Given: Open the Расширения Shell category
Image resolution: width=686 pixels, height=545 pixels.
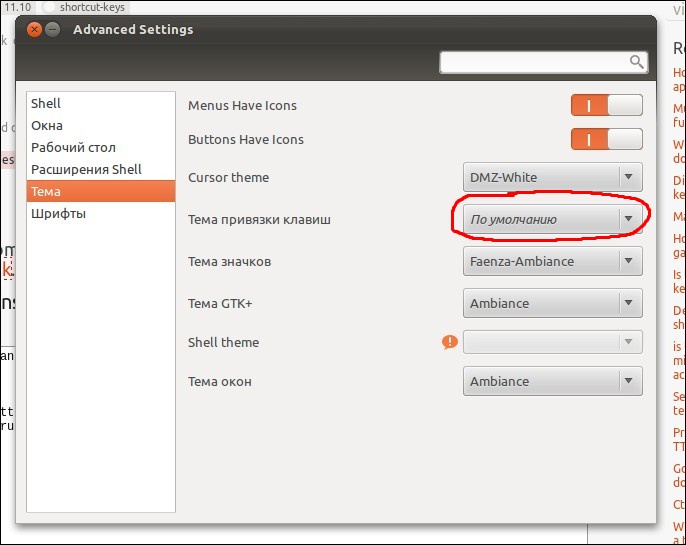Looking at the screenshot, I should click(86, 169).
